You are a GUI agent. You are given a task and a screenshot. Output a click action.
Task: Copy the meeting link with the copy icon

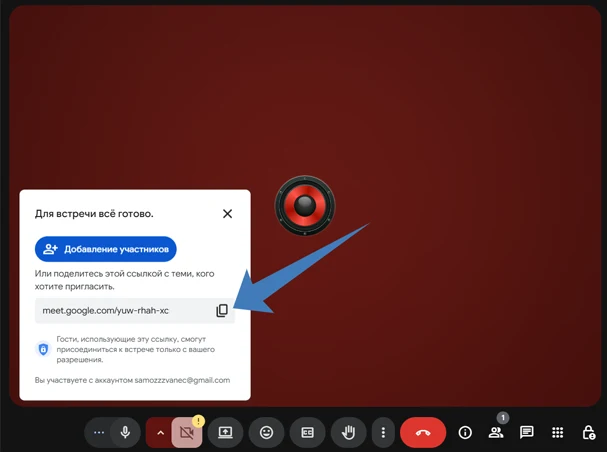click(x=222, y=310)
